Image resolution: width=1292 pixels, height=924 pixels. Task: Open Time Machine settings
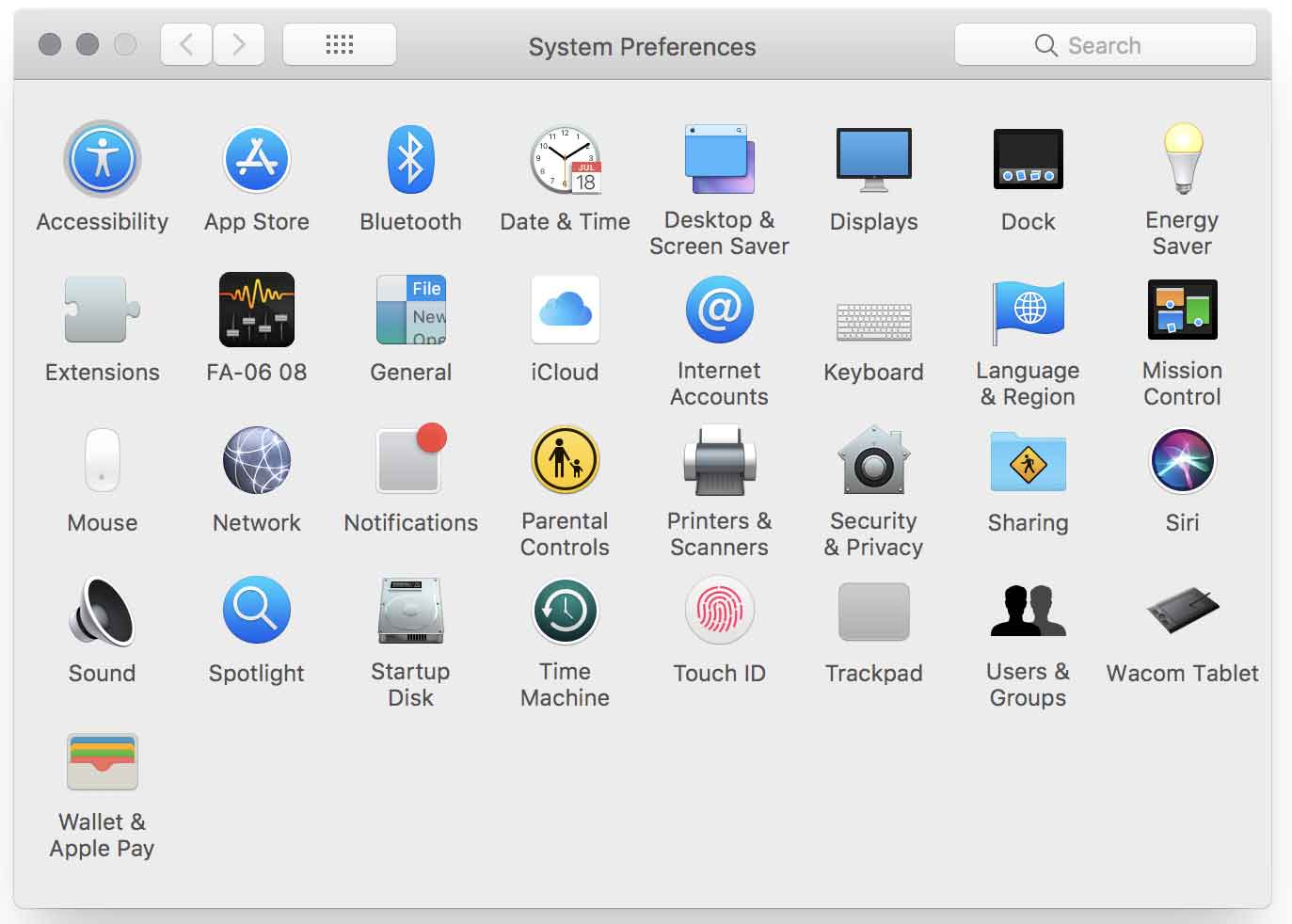(566, 611)
